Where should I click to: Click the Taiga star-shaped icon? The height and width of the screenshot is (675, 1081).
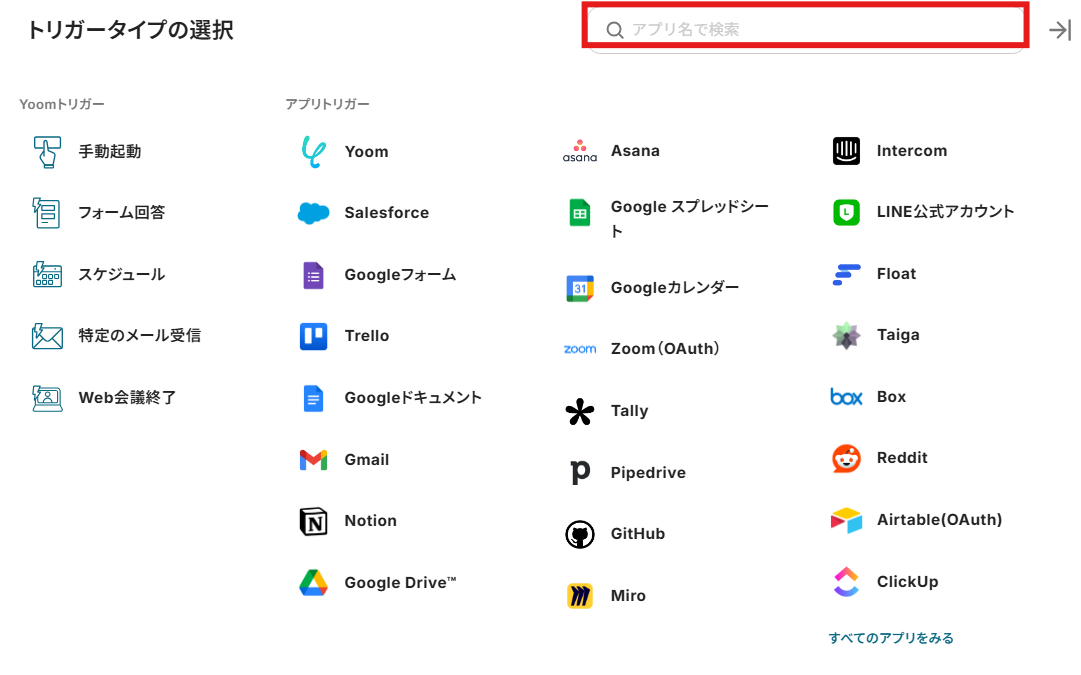coord(846,336)
